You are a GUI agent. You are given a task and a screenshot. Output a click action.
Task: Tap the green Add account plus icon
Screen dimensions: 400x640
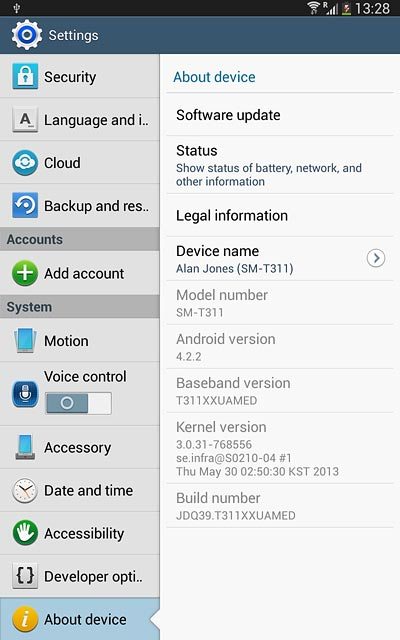25,273
